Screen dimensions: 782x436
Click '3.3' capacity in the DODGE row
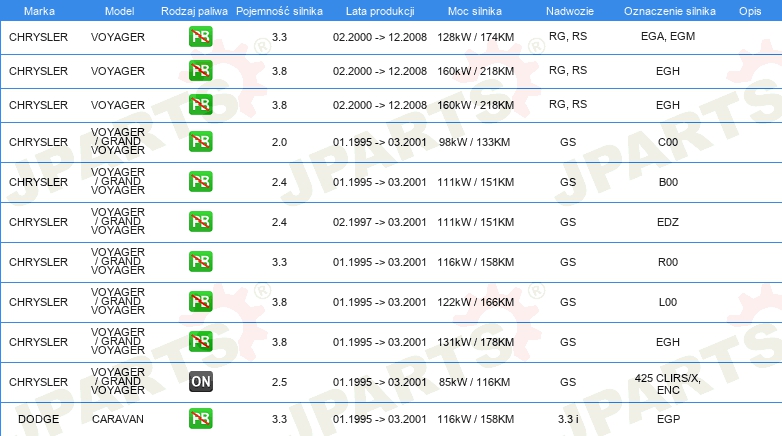pos(279,419)
